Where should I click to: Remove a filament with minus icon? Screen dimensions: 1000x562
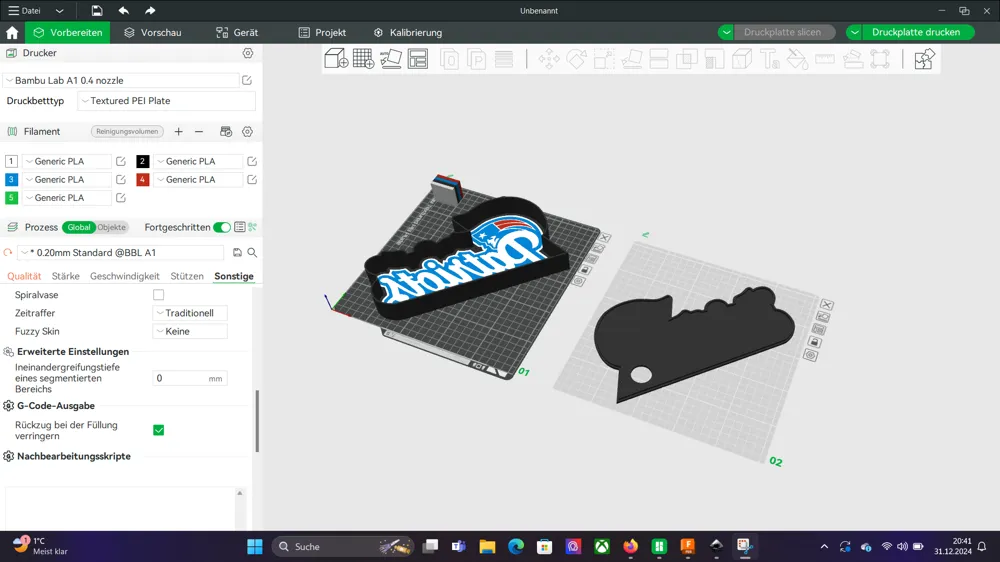click(x=199, y=131)
